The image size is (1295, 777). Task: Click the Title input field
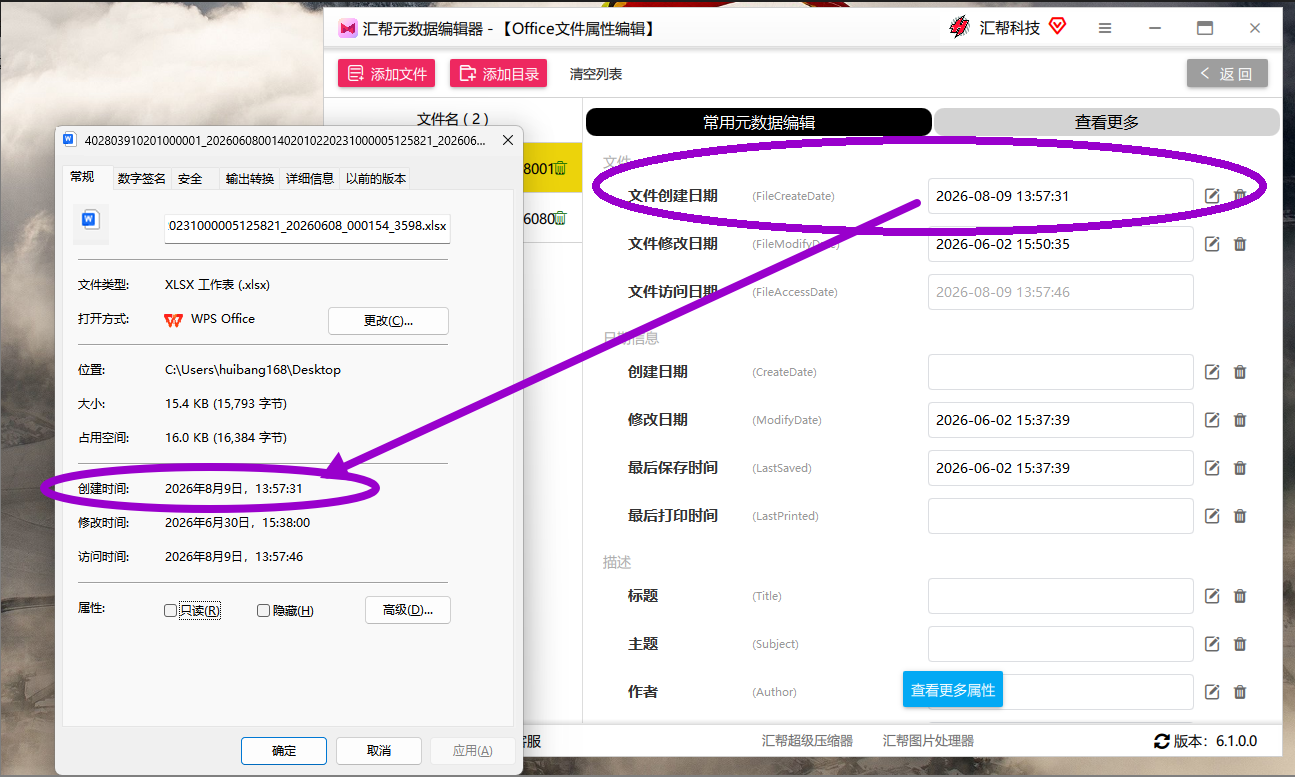(1061, 596)
